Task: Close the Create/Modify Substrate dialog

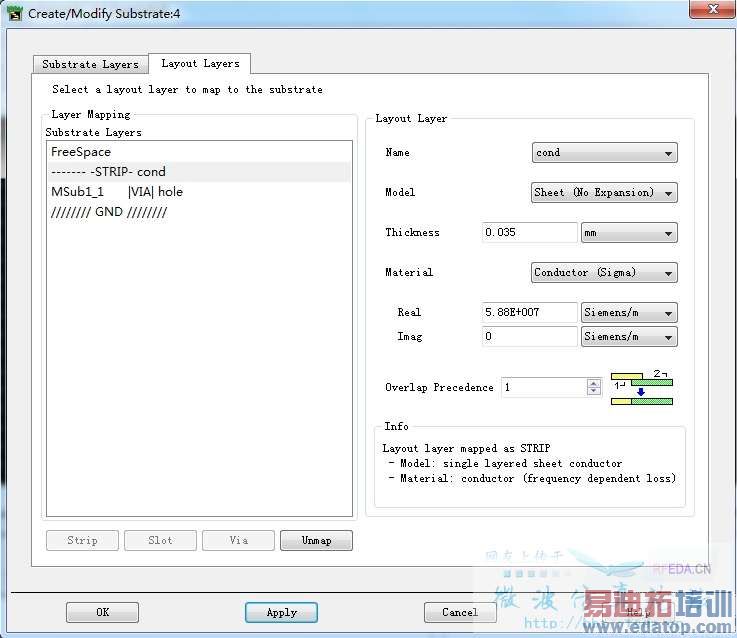Action: coord(712,9)
